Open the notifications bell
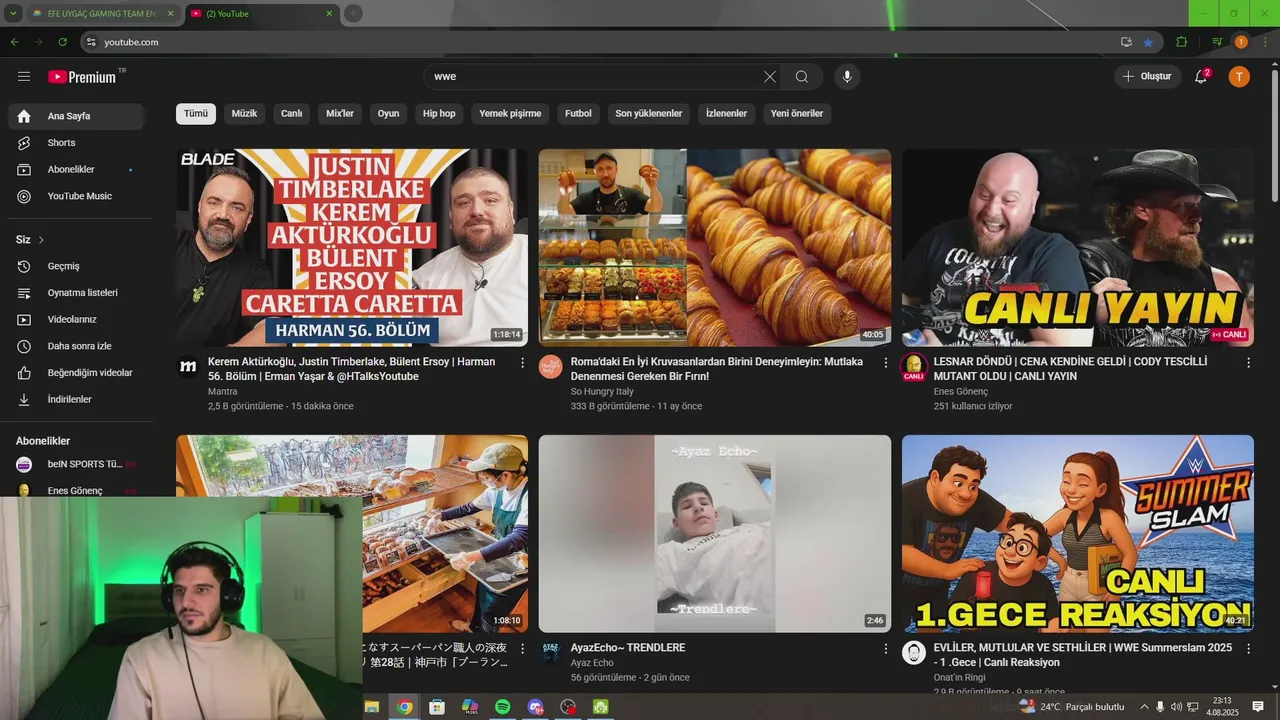 click(1201, 77)
